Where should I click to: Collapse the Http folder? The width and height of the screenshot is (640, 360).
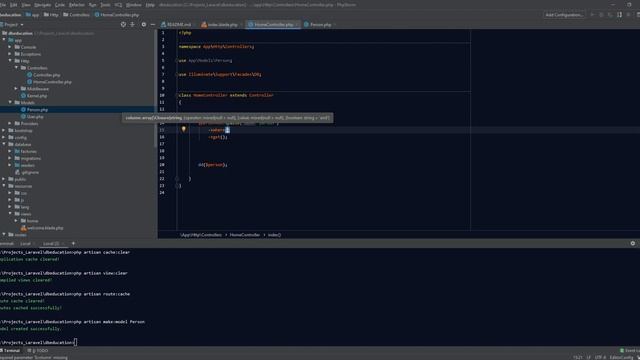10,61
